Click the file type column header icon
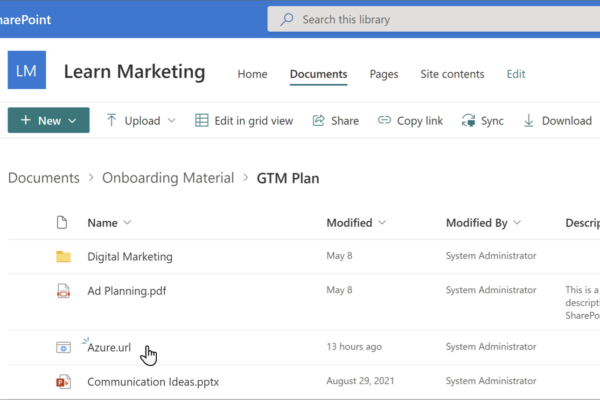600x400 pixels. (x=62, y=222)
